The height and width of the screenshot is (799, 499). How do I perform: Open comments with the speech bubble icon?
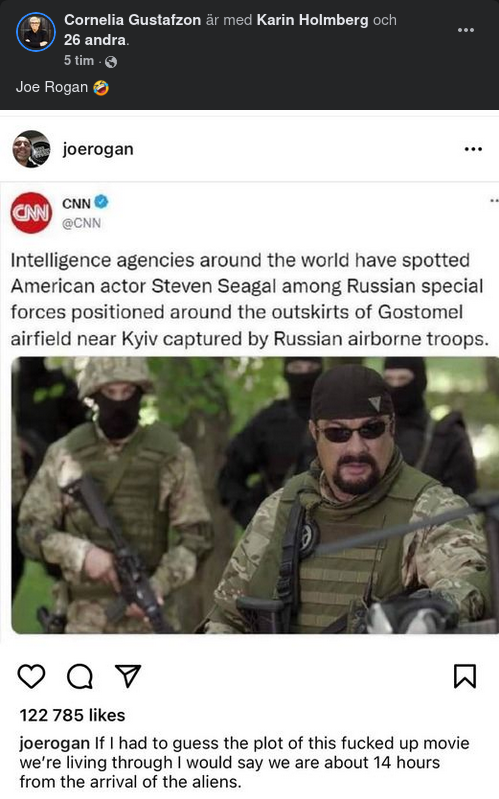(80, 676)
